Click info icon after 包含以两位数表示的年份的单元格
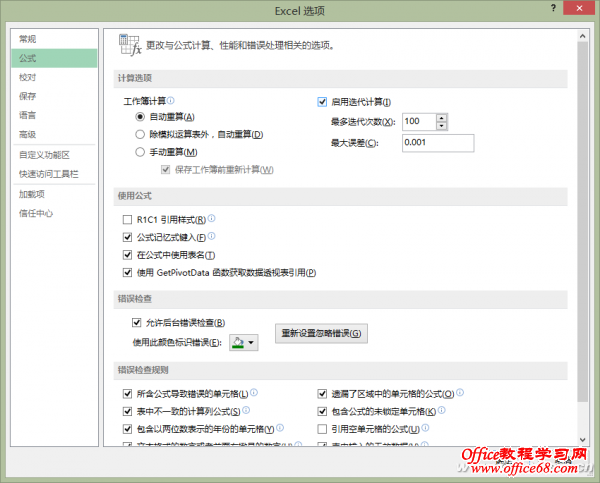 click(x=280, y=428)
